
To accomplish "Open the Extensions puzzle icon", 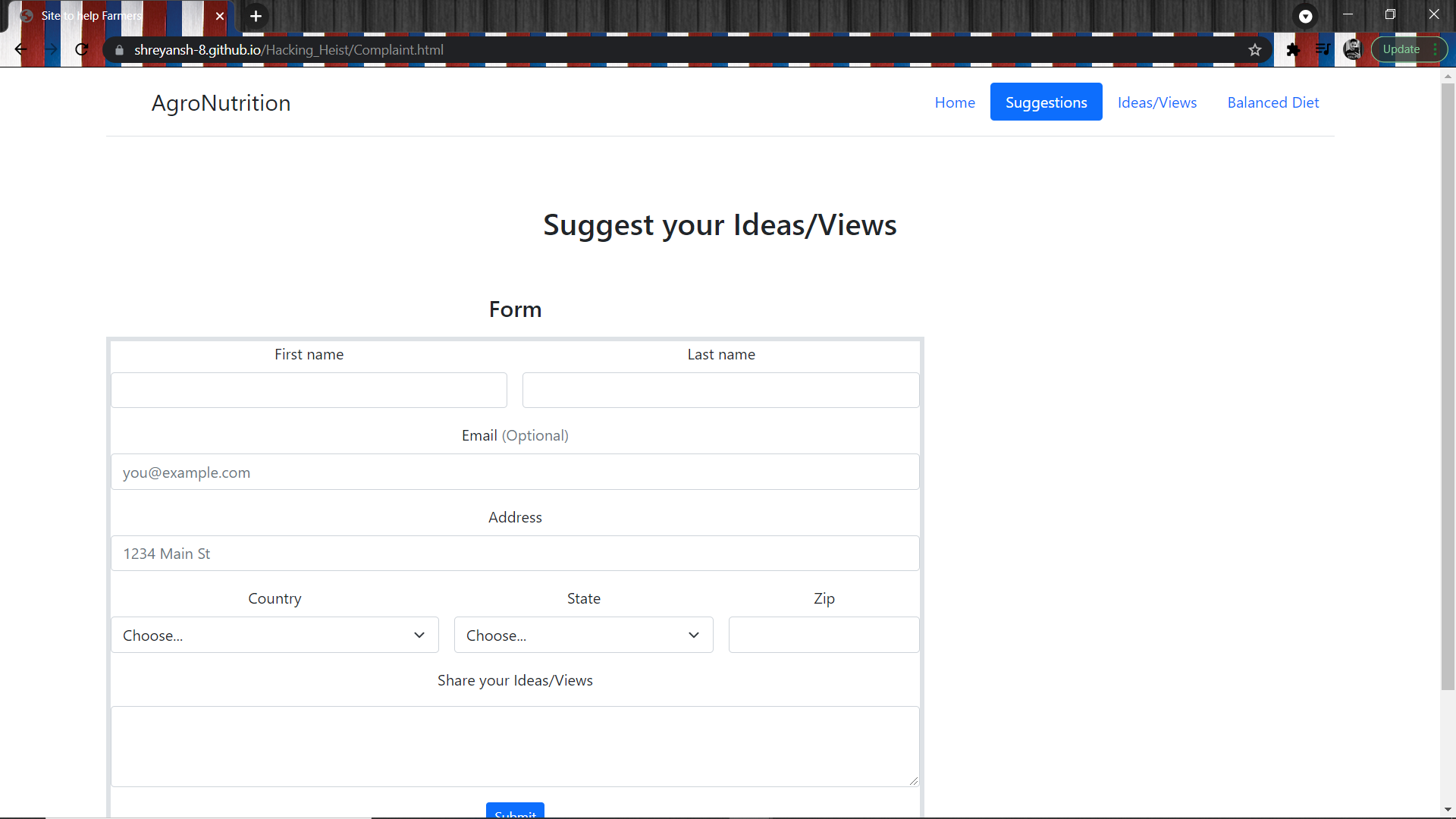I will 1293,49.
